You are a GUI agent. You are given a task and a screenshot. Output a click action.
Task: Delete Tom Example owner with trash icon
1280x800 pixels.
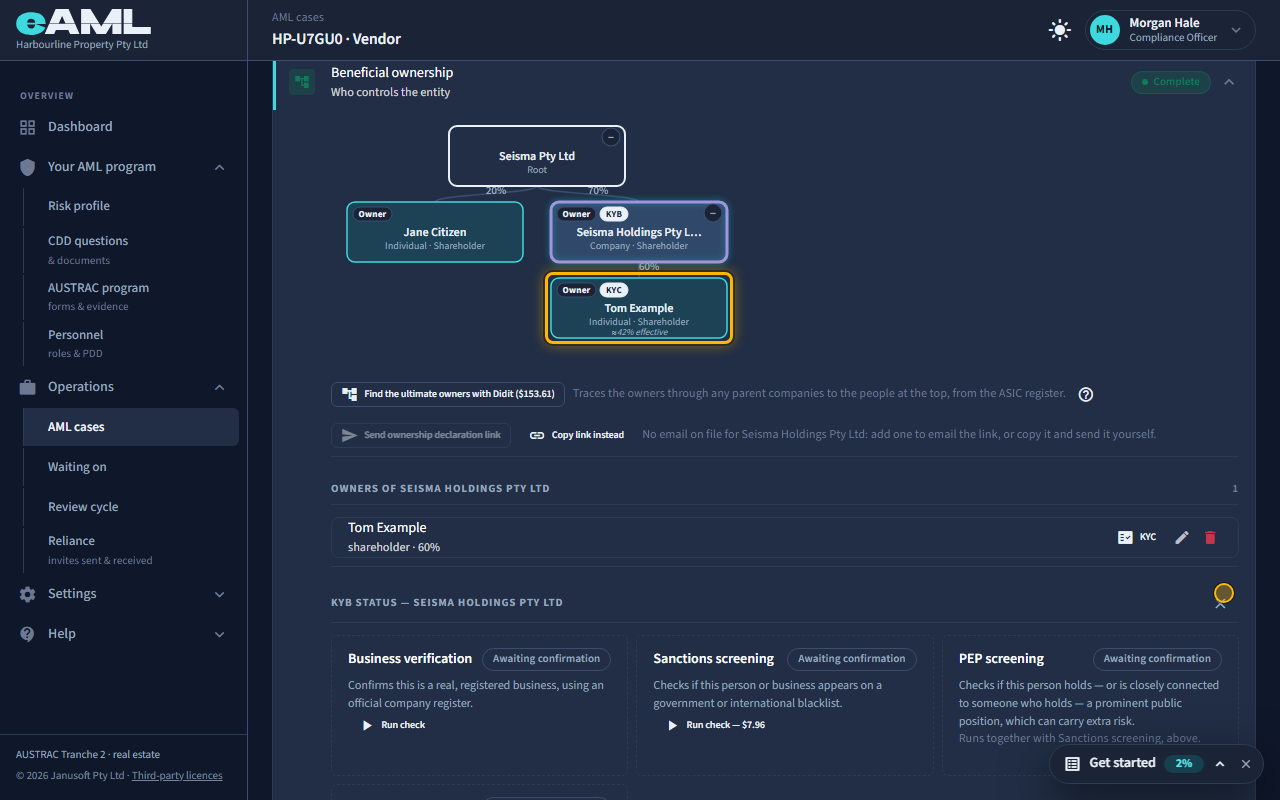(x=1210, y=537)
